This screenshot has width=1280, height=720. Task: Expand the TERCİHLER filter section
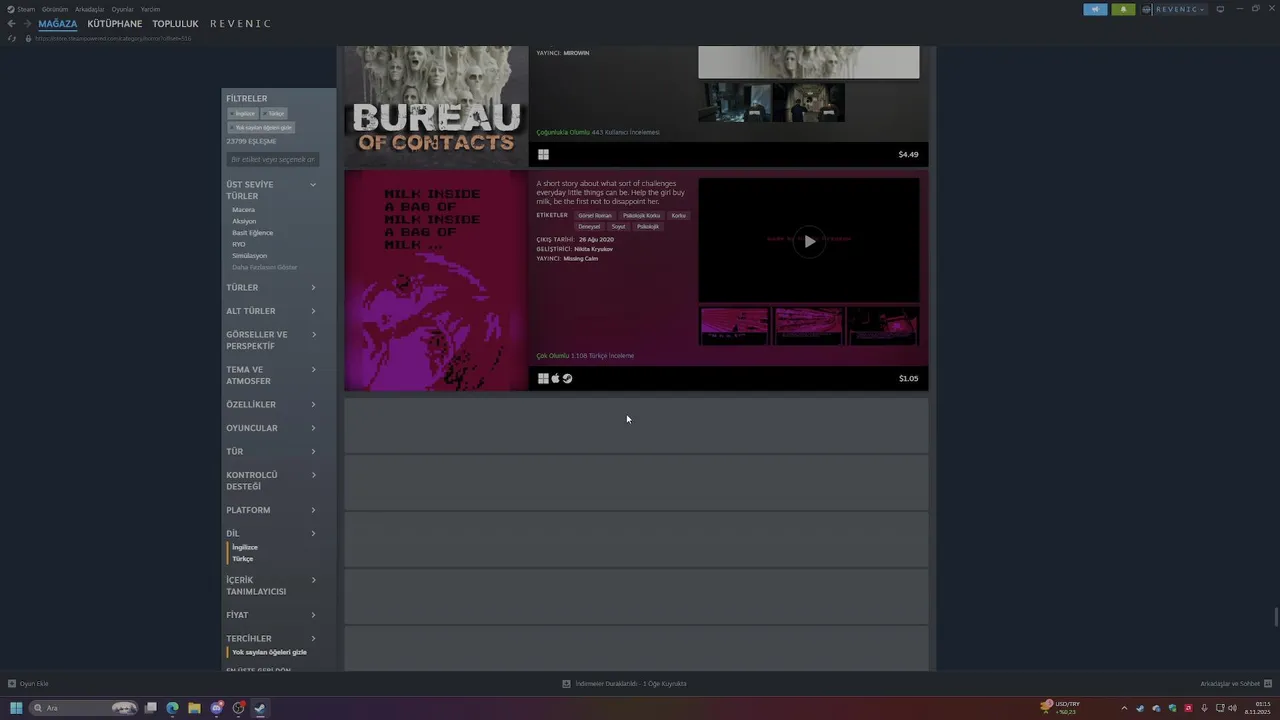click(271, 639)
